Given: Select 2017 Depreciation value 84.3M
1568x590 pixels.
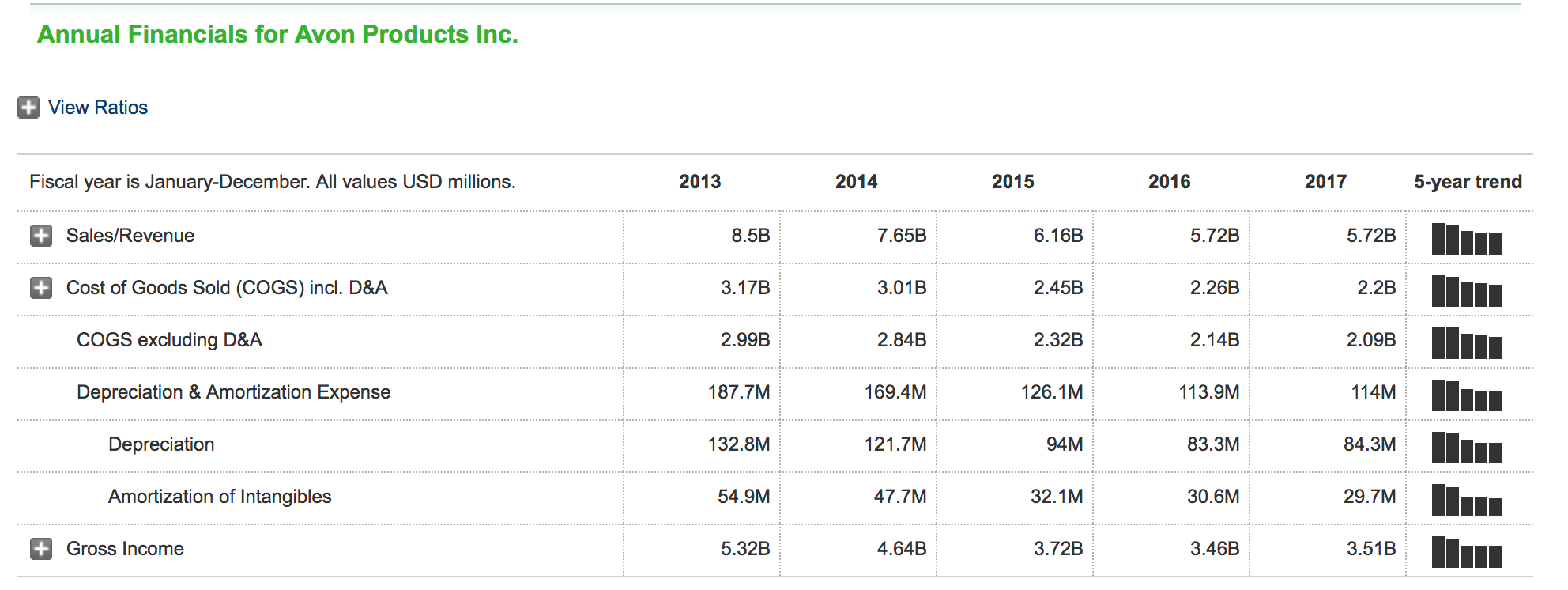Looking at the screenshot, I should [x=1370, y=444].
